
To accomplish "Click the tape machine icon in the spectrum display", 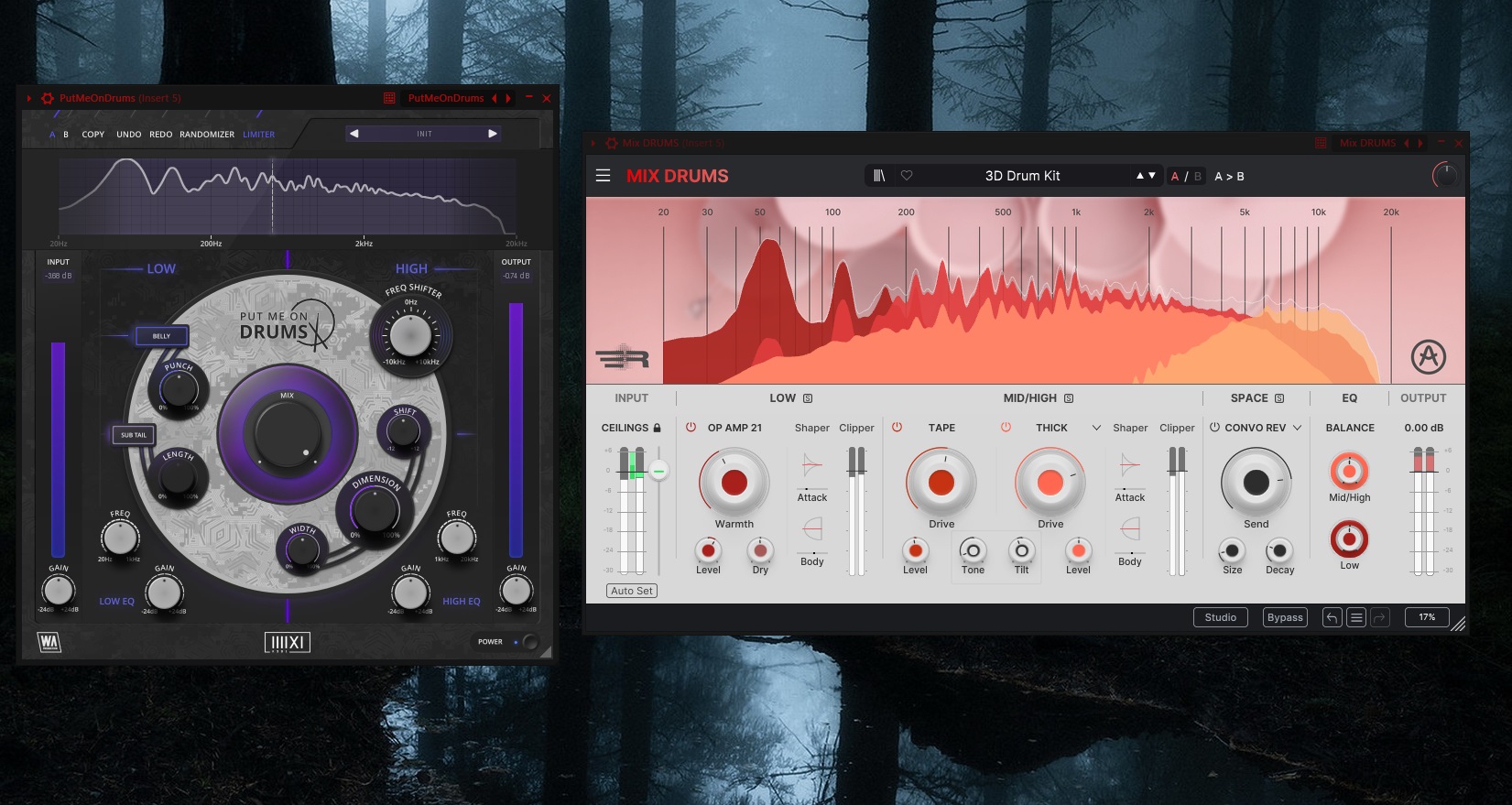I will click(623, 358).
